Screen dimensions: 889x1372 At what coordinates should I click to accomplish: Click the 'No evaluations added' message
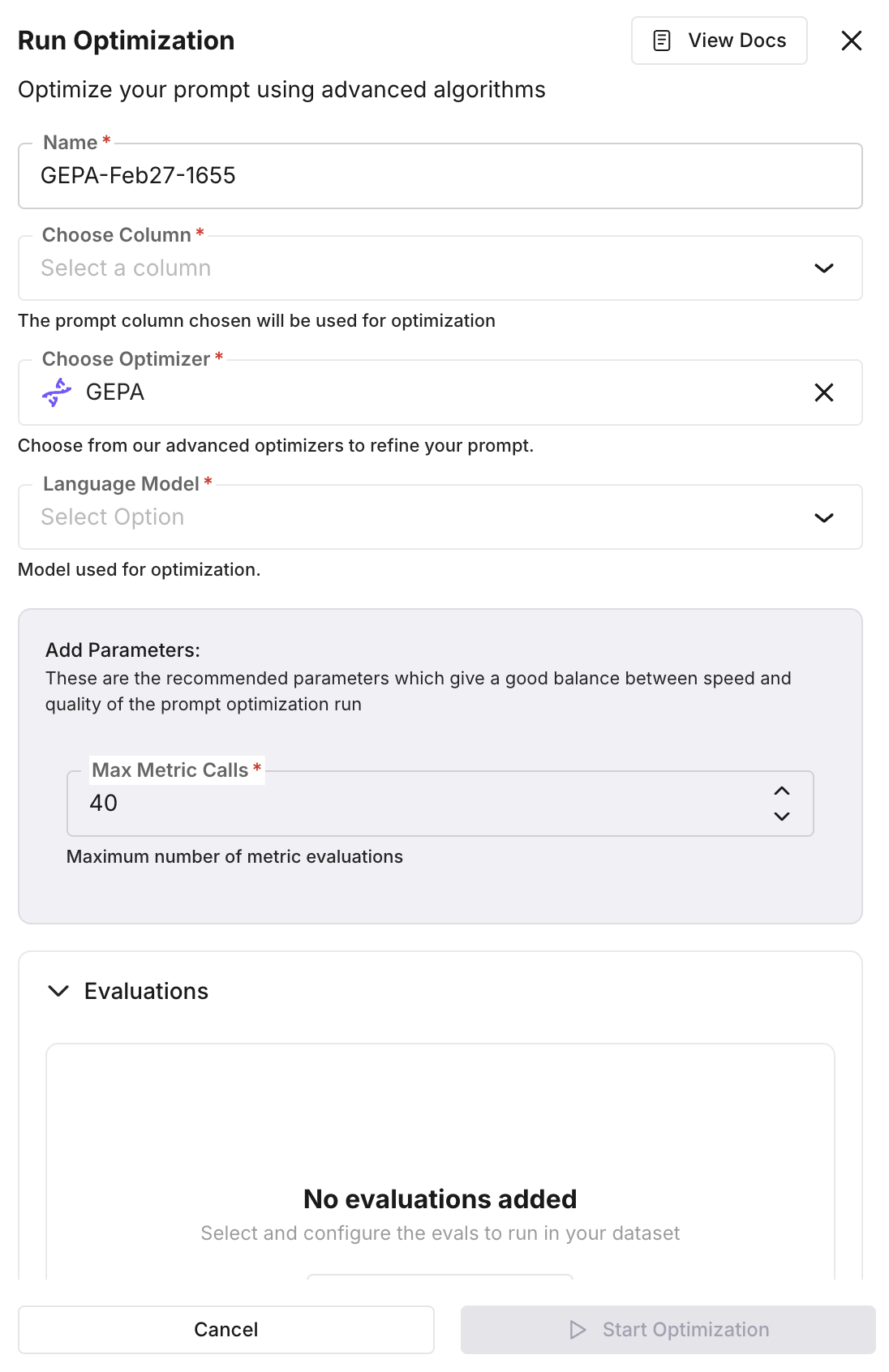pos(440,1198)
